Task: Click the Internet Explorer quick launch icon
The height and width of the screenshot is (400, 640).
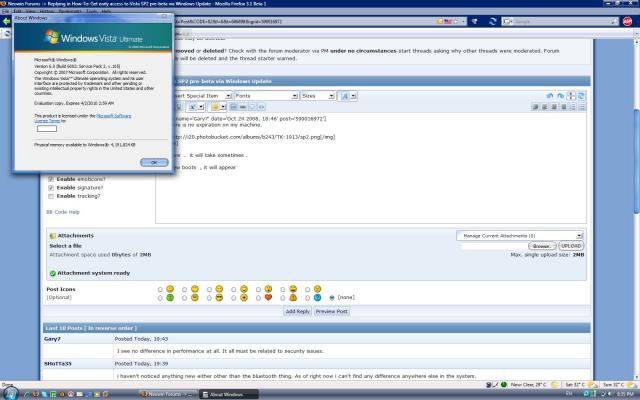Action: click(27, 394)
